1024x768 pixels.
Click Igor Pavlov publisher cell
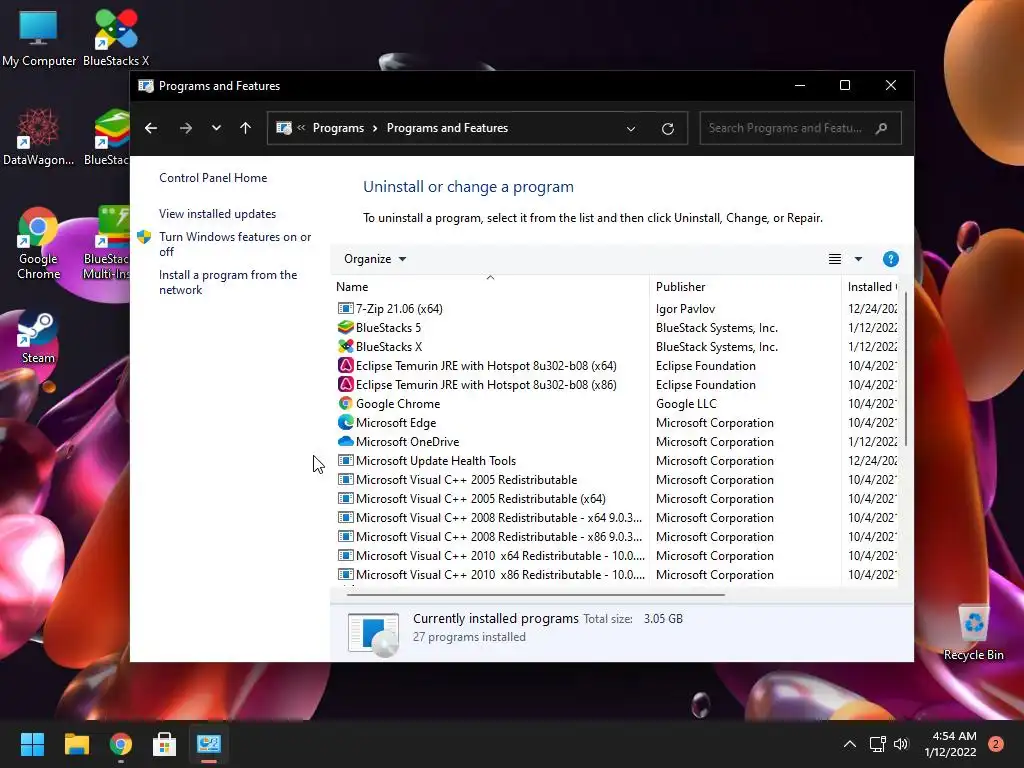(685, 308)
